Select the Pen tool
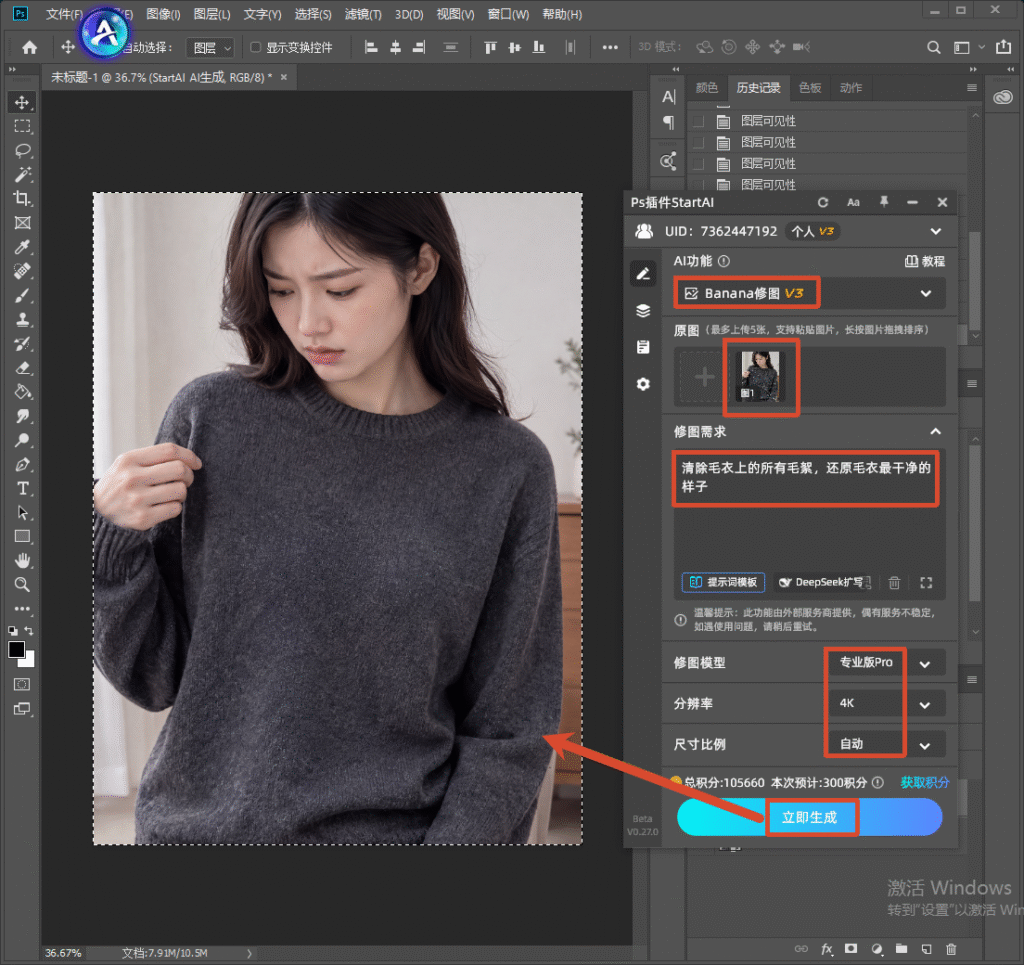 [x=22, y=464]
